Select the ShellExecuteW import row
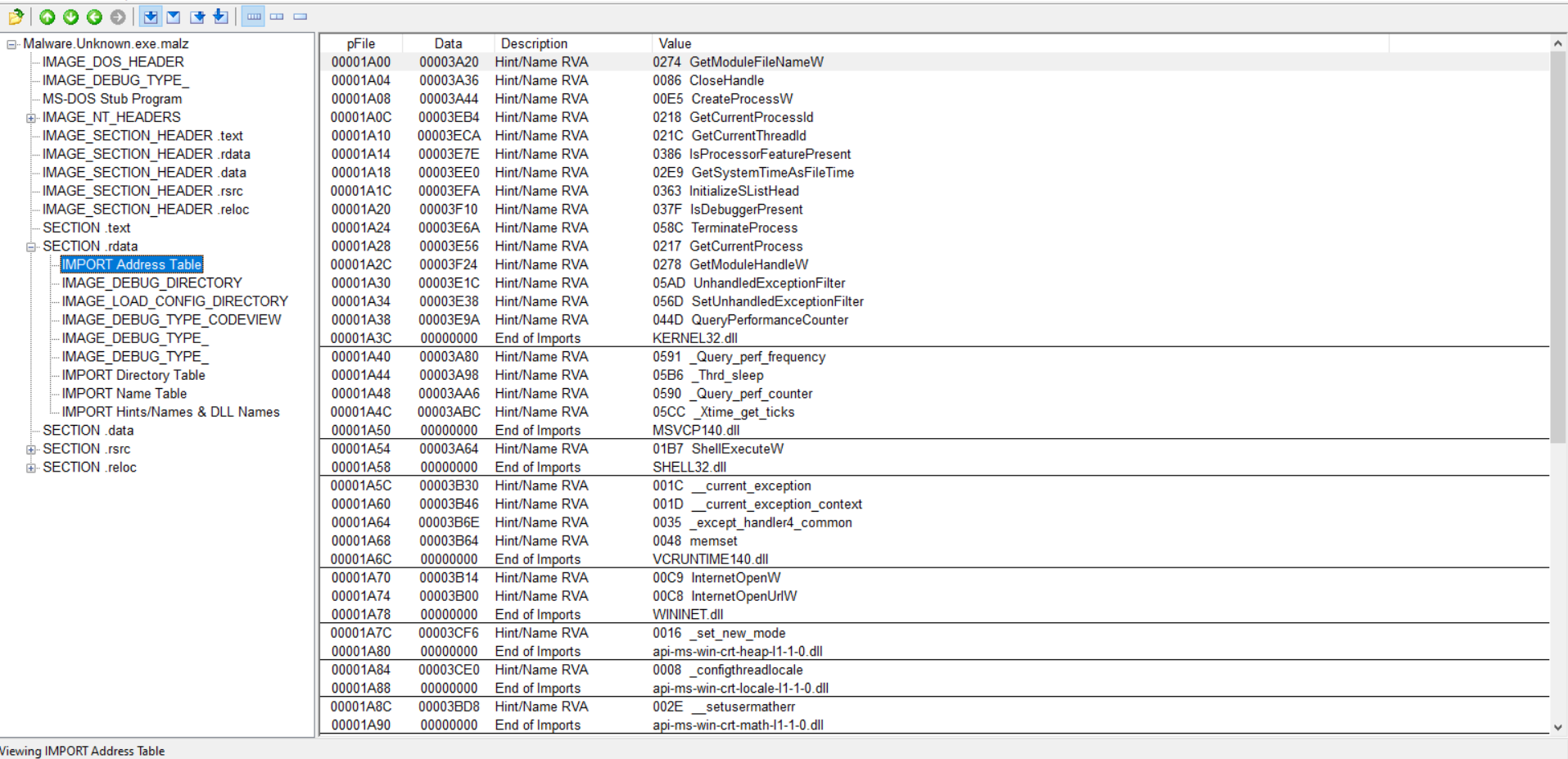Screen dimensions: 1568x759 click(x=737, y=449)
